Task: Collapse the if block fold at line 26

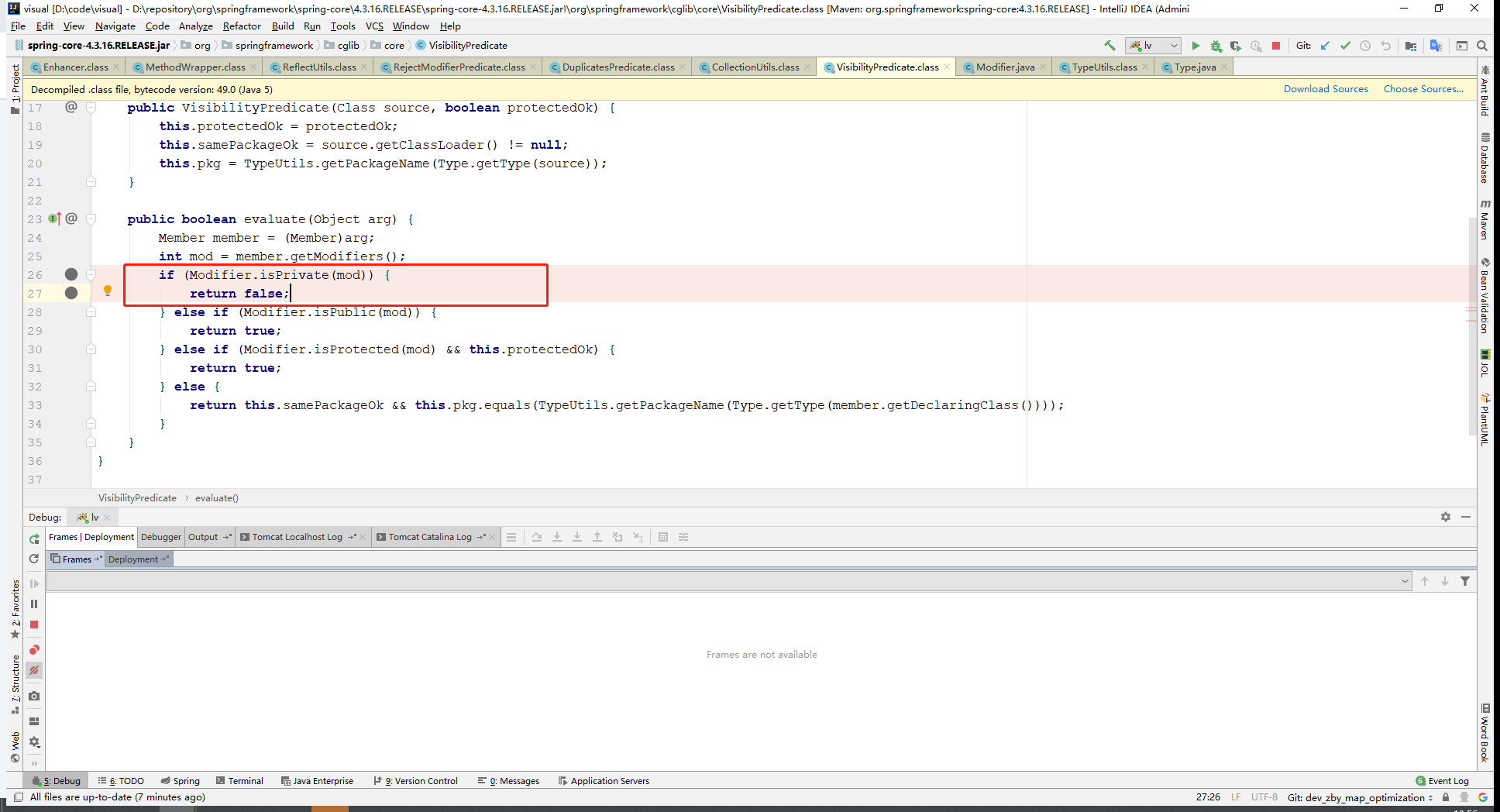Action: (91, 274)
